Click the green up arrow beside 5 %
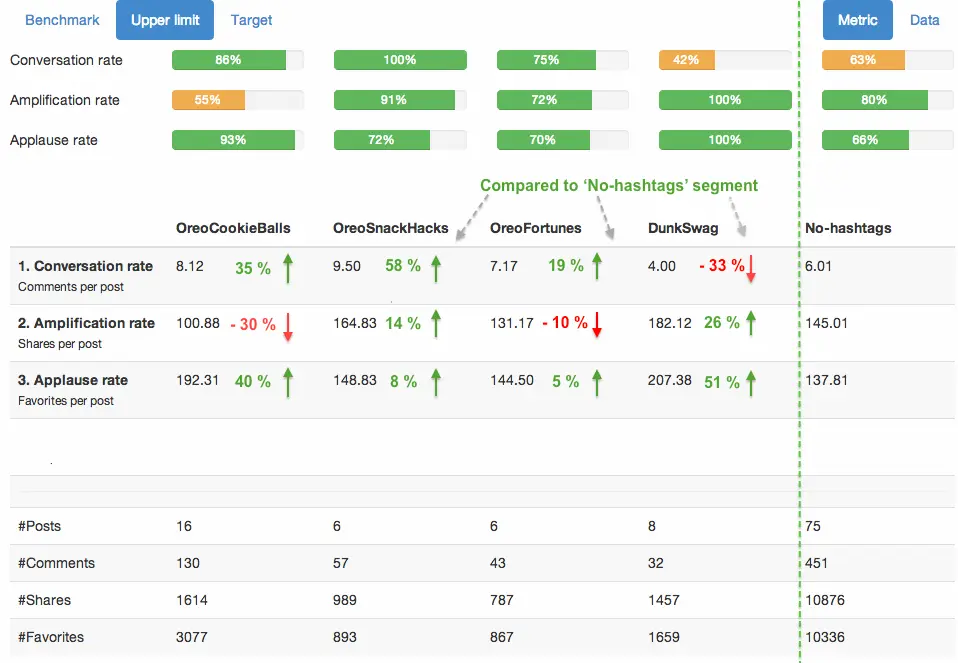This screenshot has width=958, height=663. (x=597, y=382)
